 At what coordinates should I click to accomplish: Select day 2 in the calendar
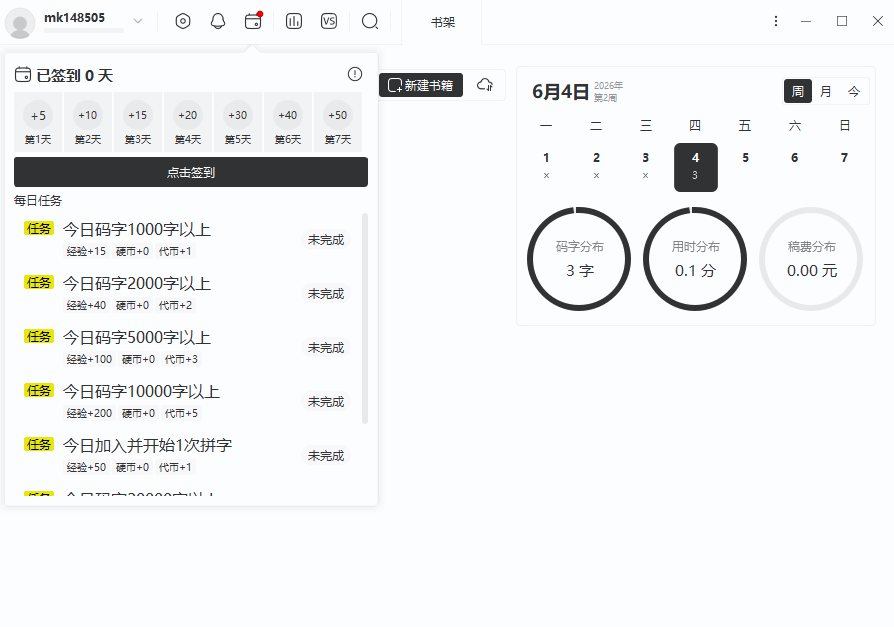click(596, 166)
